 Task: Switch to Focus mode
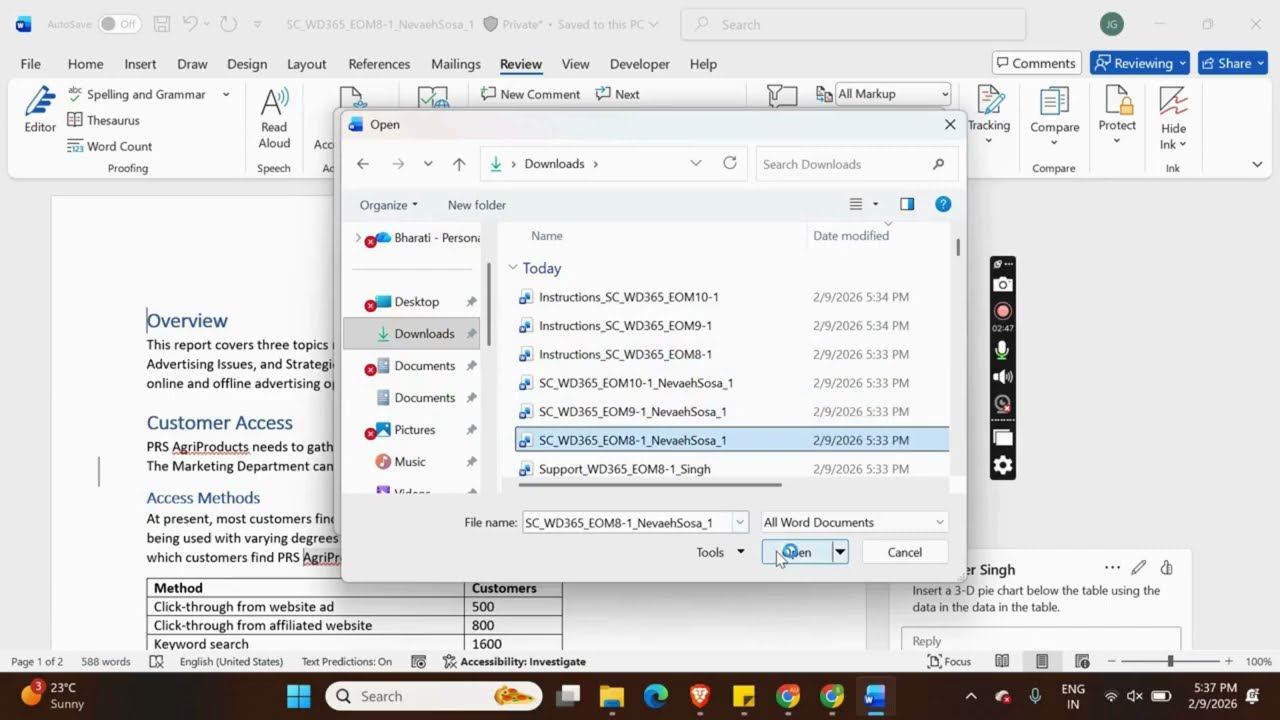949,661
